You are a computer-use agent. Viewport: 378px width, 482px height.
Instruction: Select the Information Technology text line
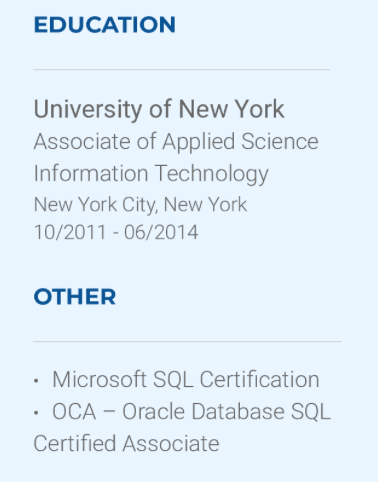click(151, 174)
